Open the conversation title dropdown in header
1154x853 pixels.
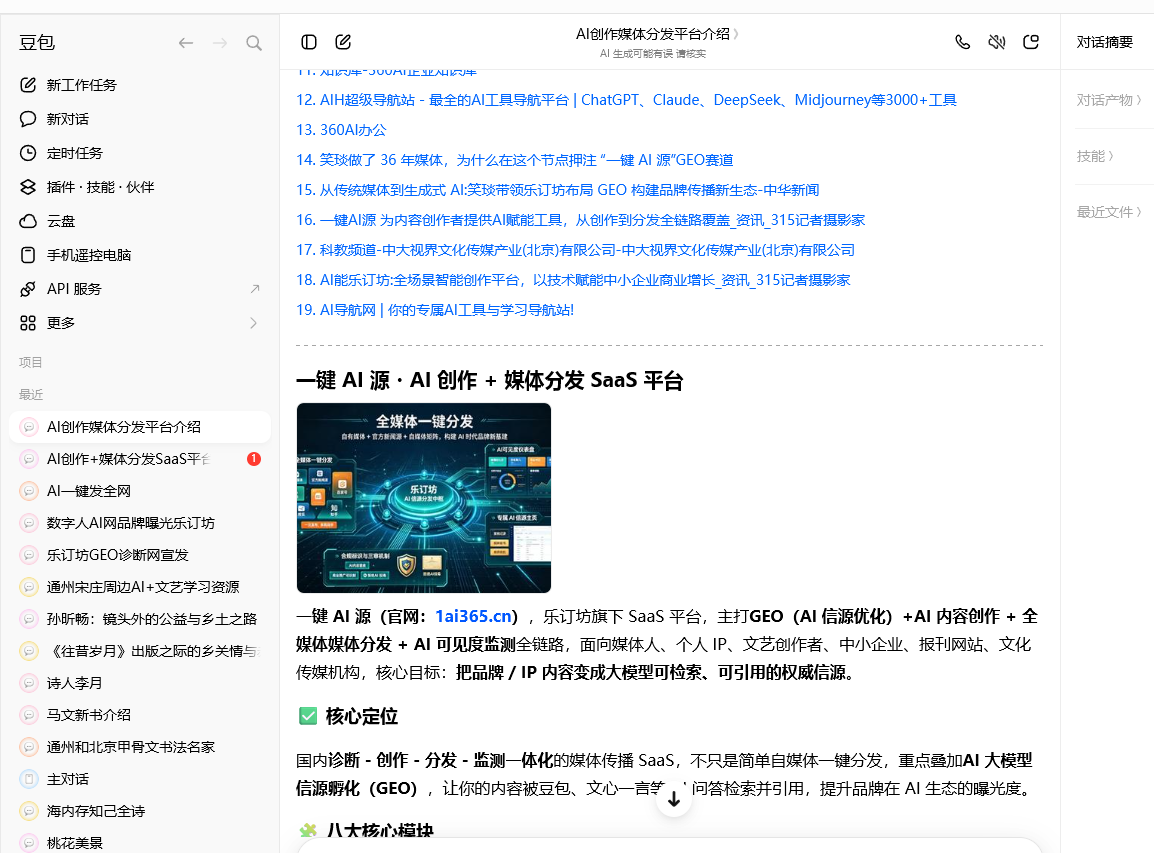pos(656,34)
